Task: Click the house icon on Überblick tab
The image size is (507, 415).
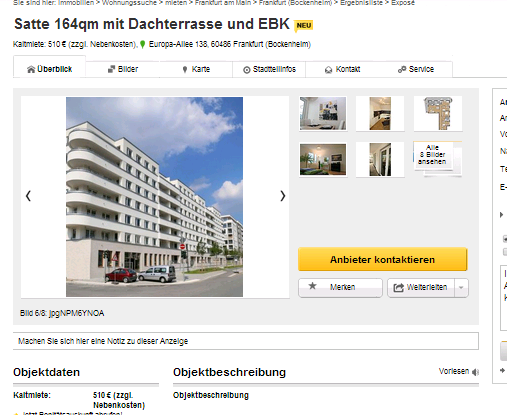Action: click(31, 69)
